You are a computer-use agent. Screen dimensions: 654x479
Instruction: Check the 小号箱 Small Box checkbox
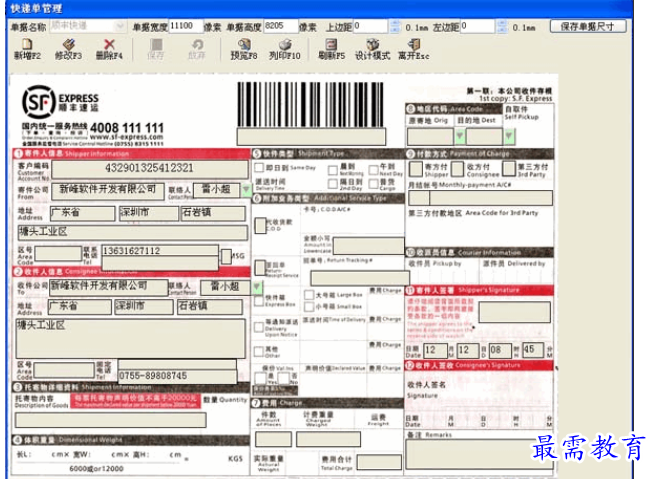309,307
